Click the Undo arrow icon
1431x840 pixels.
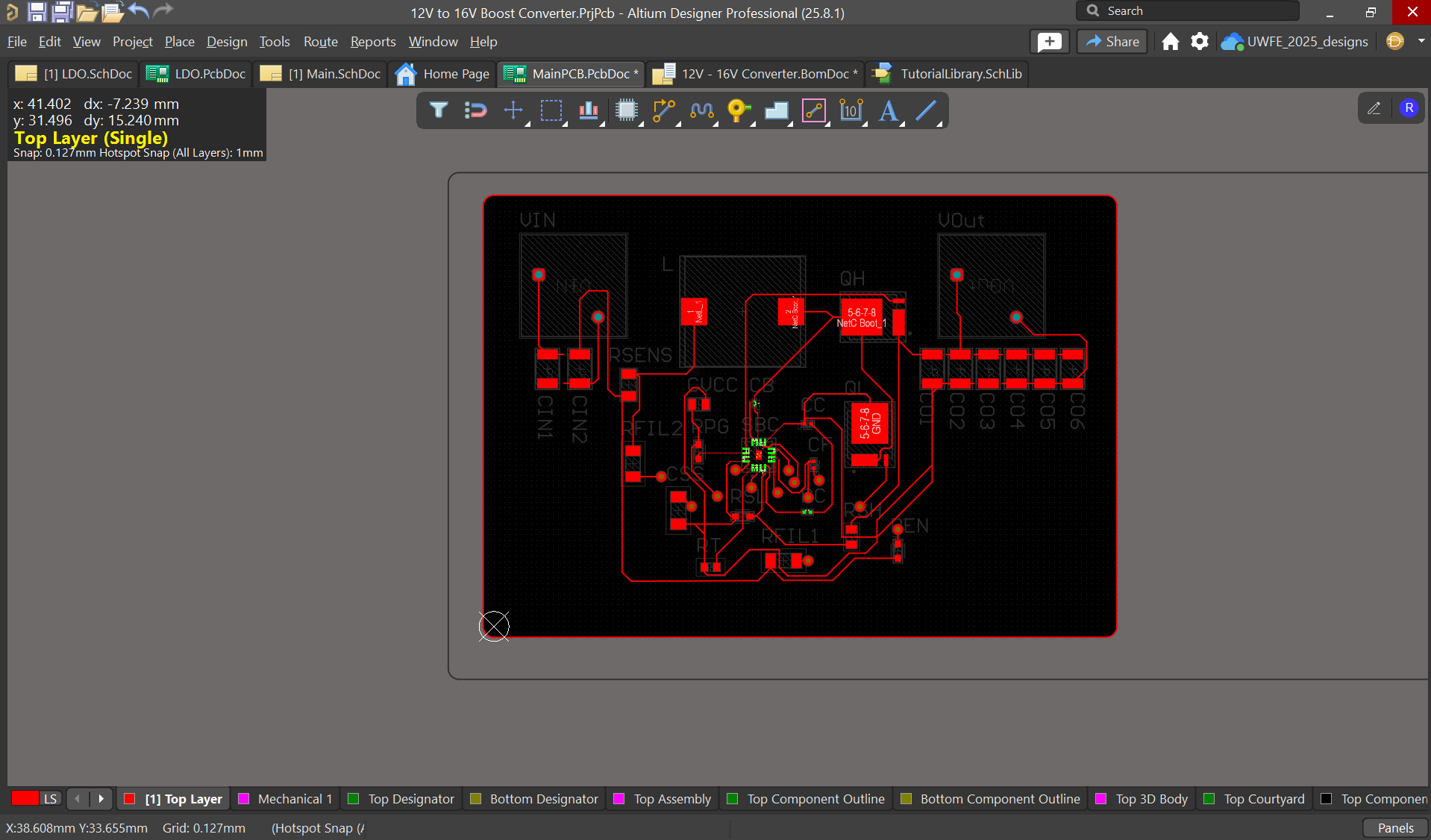(x=138, y=11)
